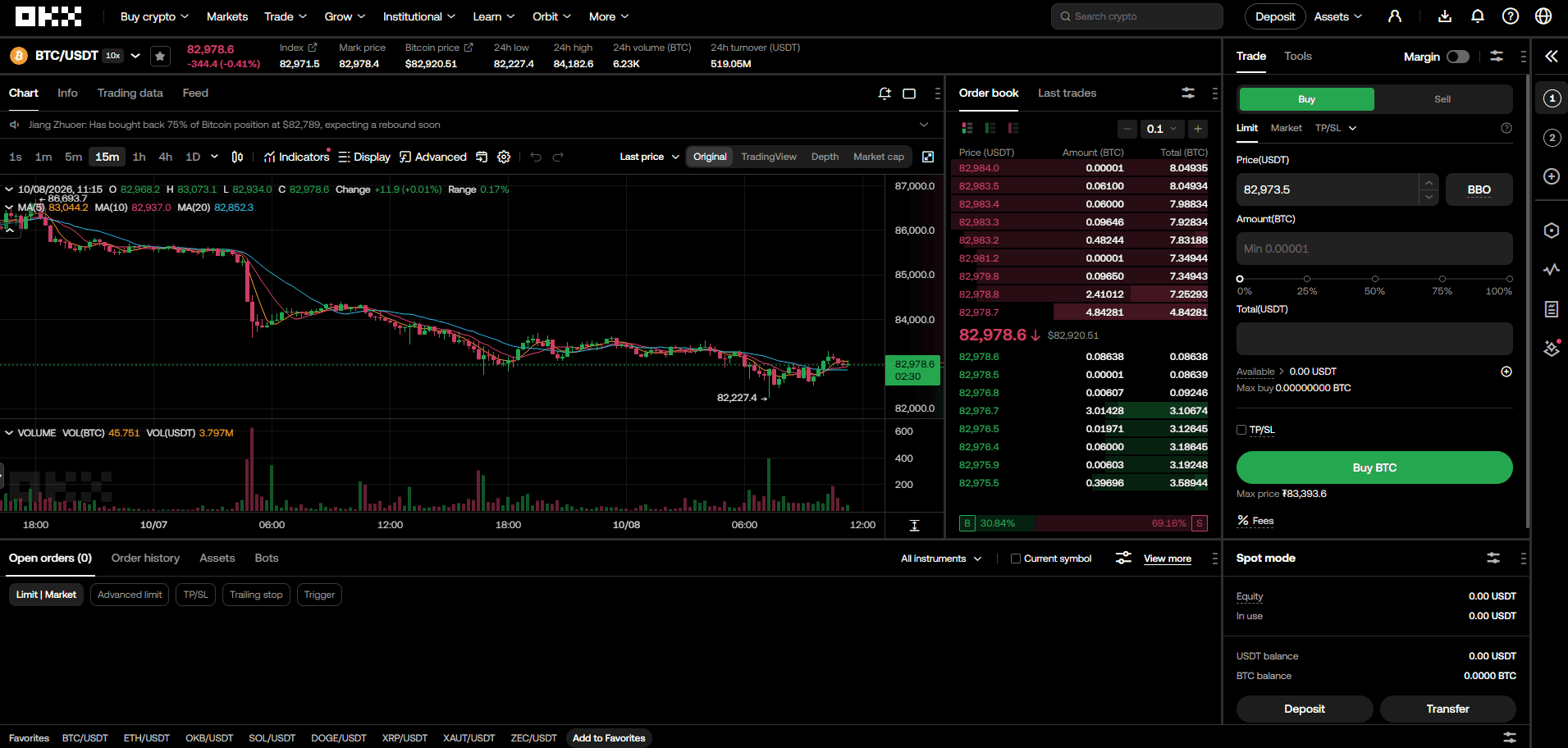This screenshot has height=748, width=1568.
Task: Click Transfer button in Spot mode
Action: (x=1447, y=709)
